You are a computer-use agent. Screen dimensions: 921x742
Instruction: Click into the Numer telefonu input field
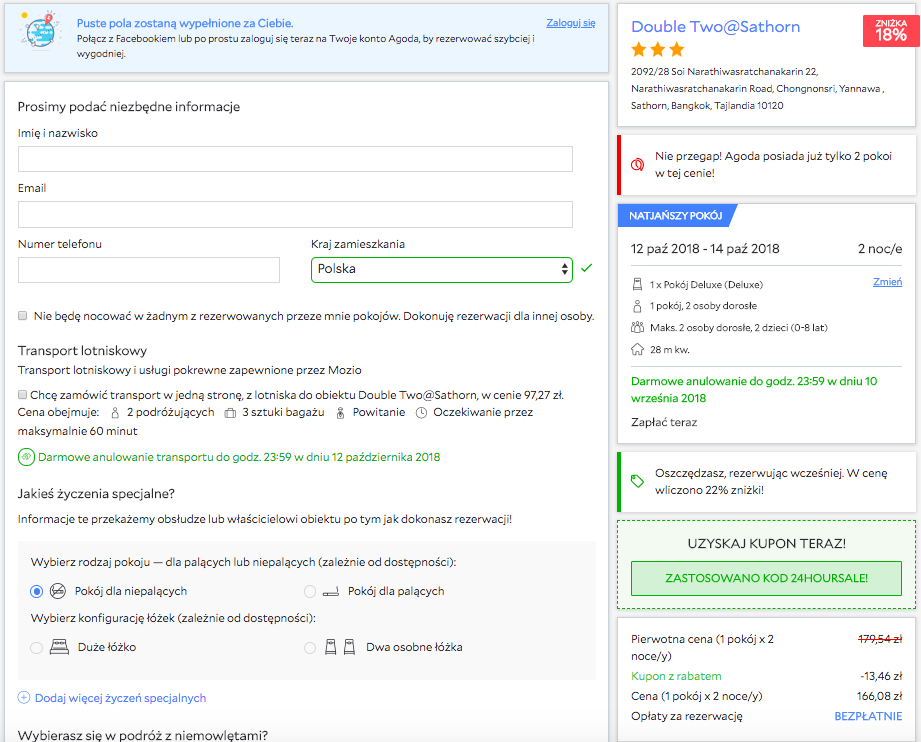[149, 270]
